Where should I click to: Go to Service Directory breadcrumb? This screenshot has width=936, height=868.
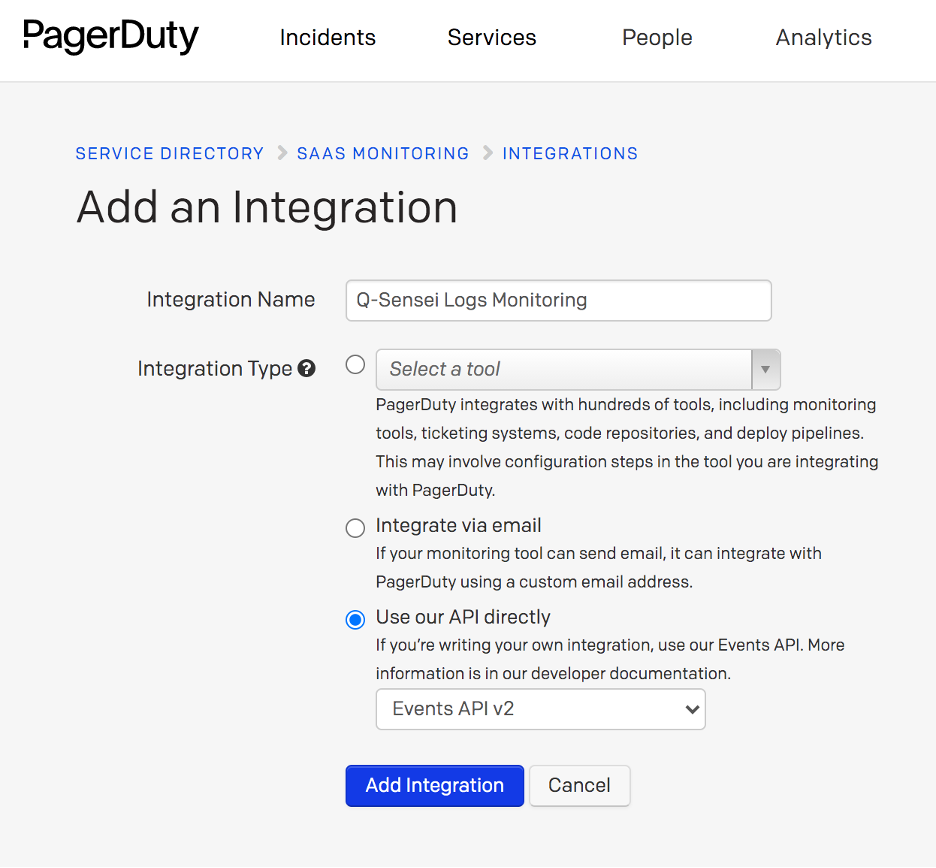coord(170,153)
